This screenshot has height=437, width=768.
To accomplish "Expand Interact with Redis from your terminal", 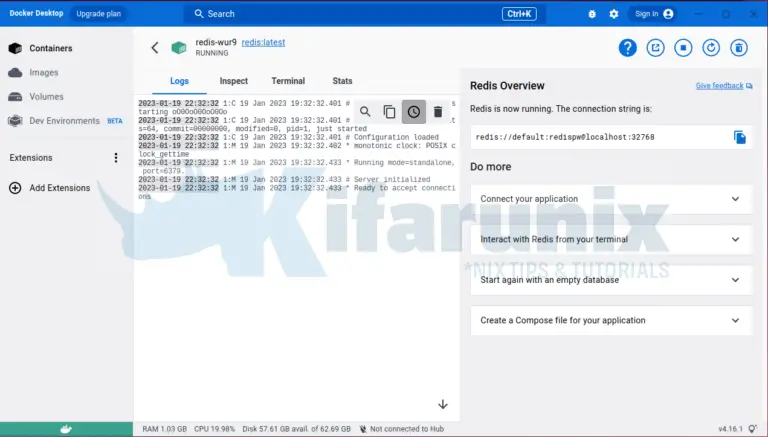I will pos(610,240).
